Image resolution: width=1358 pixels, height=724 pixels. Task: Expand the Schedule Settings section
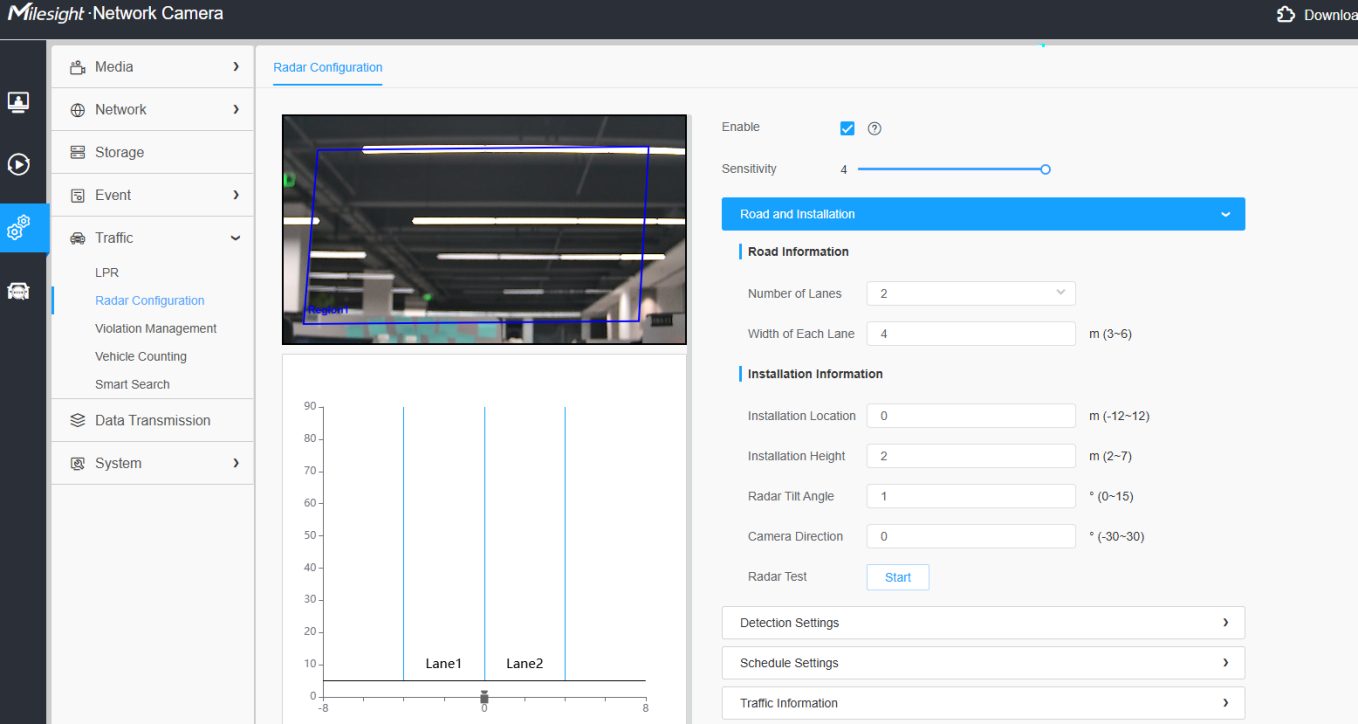[x=983, y=663]
